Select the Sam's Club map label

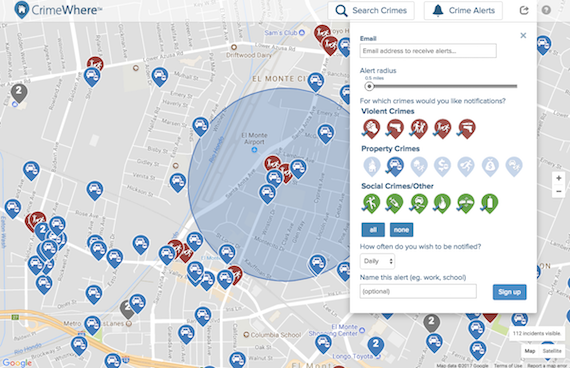click(281, 33)
